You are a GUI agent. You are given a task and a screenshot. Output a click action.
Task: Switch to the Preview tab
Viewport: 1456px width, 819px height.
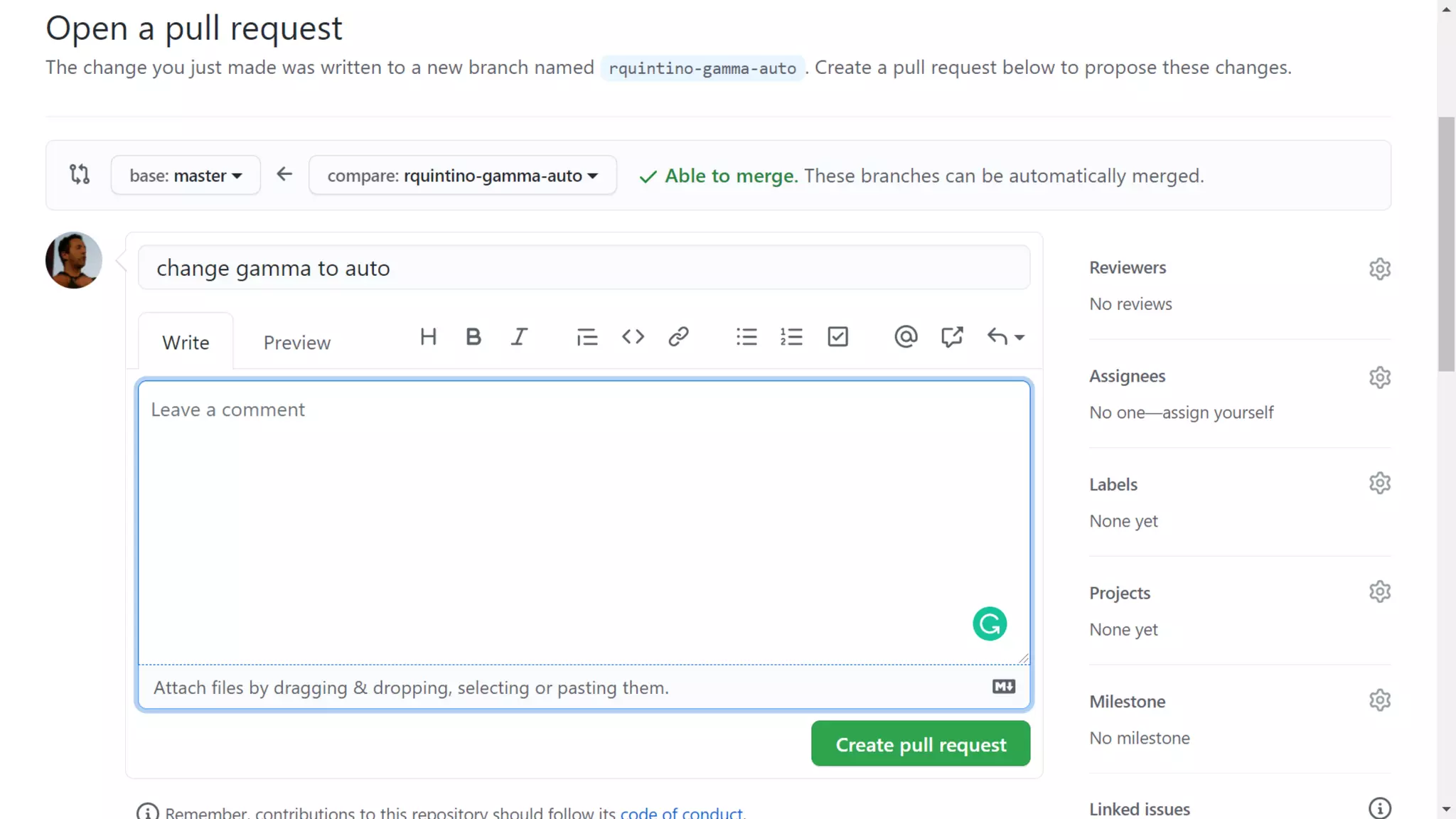(x=296, y=343)
